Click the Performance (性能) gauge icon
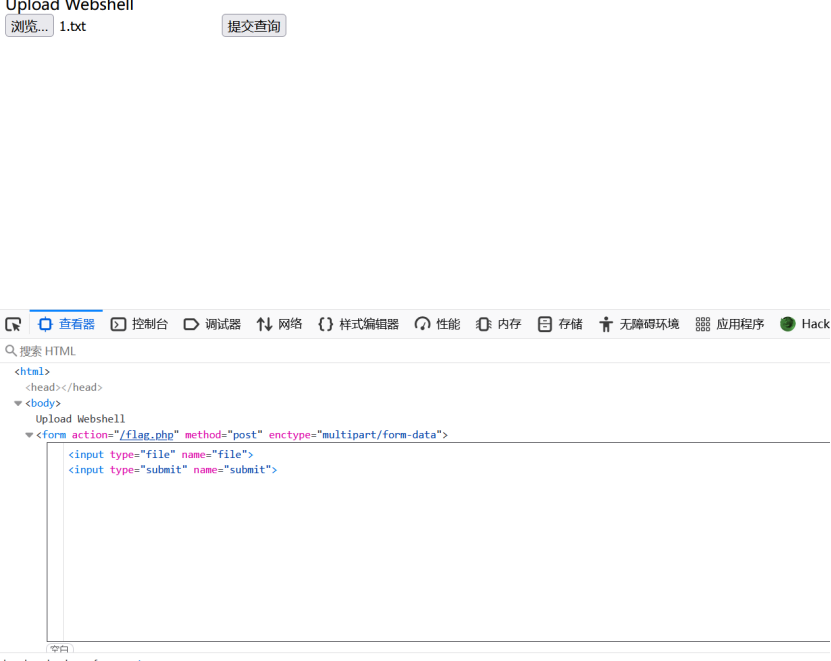The image size is (831, 661). (x=422, y=324)
